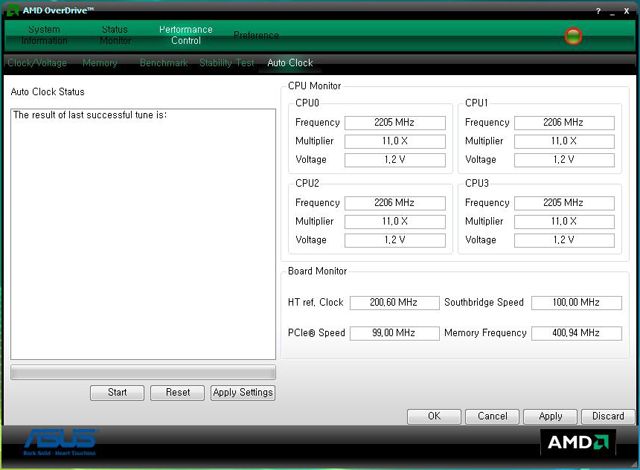The width and height of the screenshot is (640, 470).
Task: Click the 'Auto Clock Status' heading
Action: pos(47,92)
